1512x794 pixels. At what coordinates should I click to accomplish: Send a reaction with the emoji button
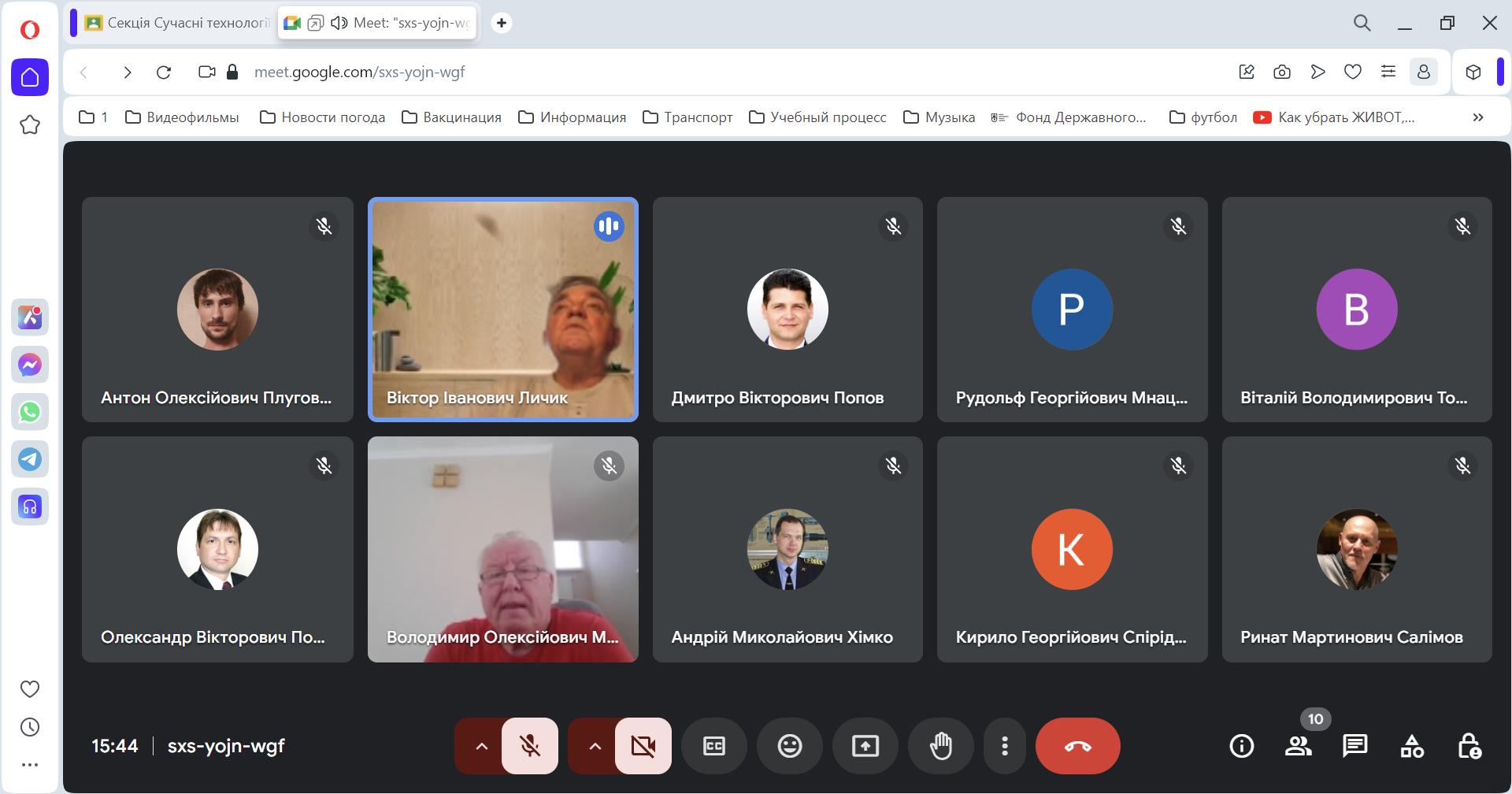pos(789,746)
